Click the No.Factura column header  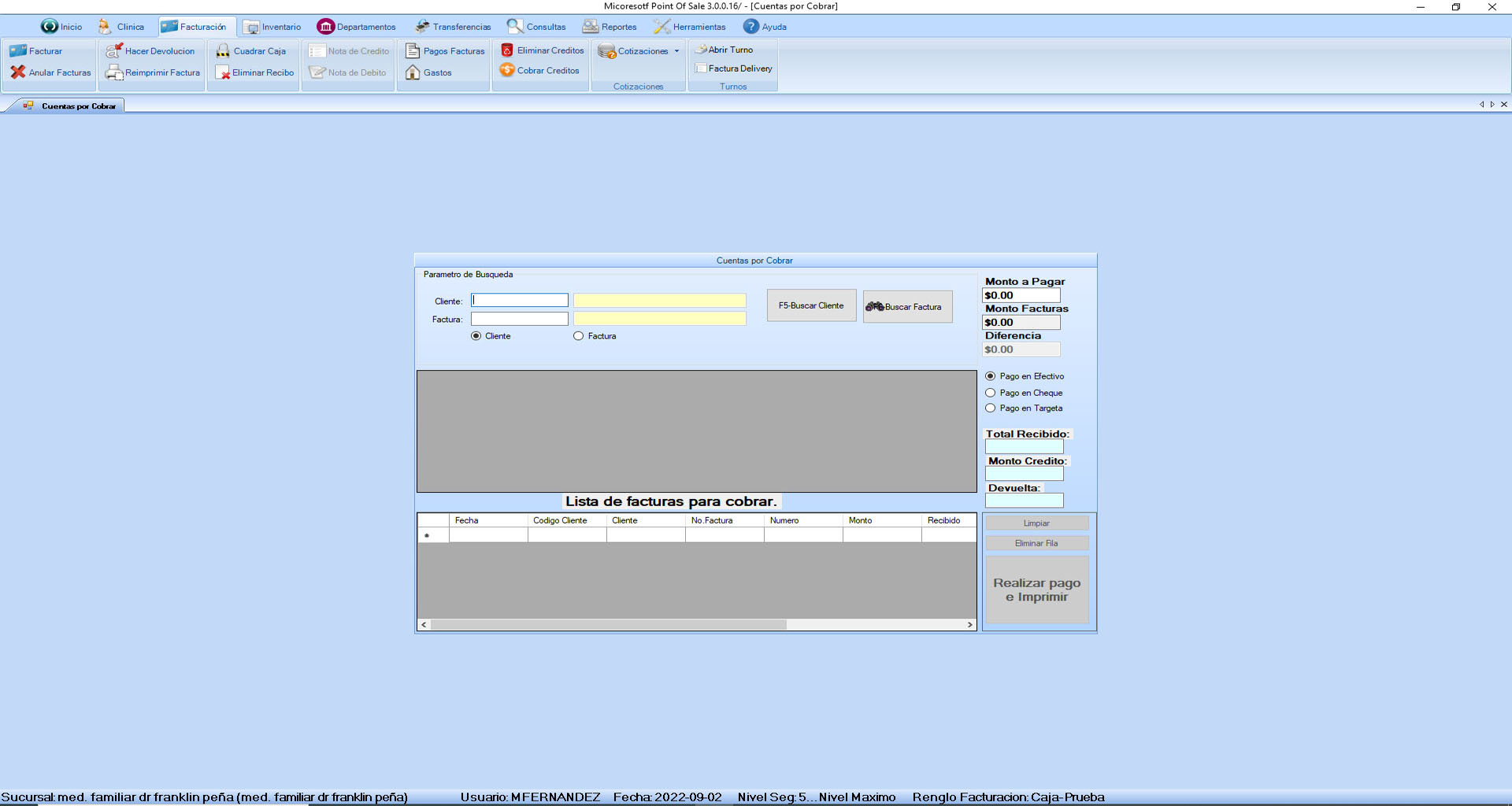[x=724, y=520]
